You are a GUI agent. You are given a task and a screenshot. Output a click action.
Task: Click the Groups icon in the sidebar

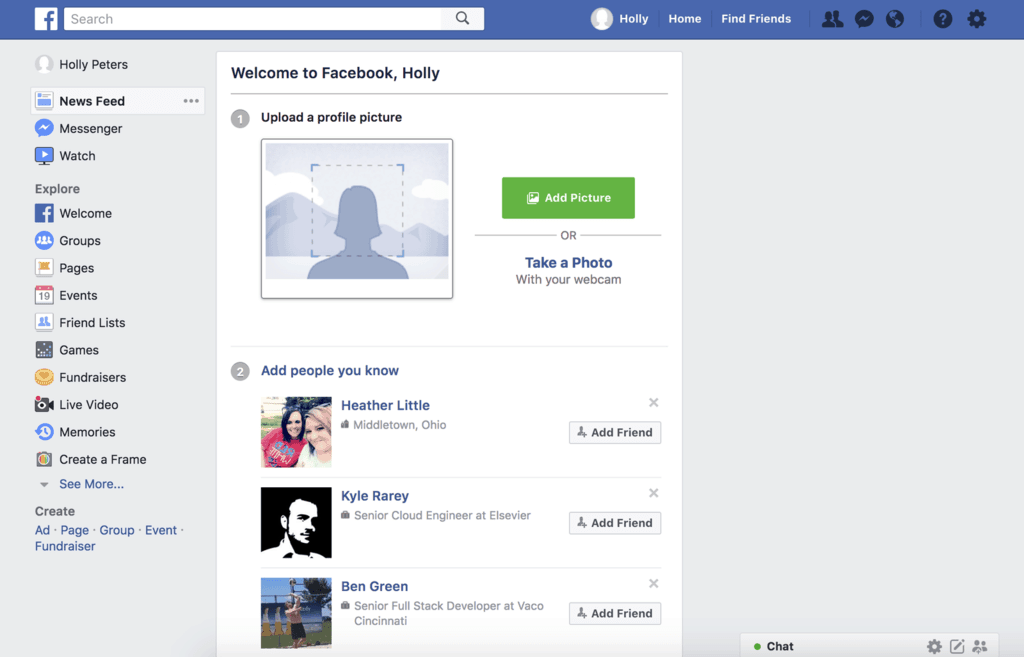[44, 240]
